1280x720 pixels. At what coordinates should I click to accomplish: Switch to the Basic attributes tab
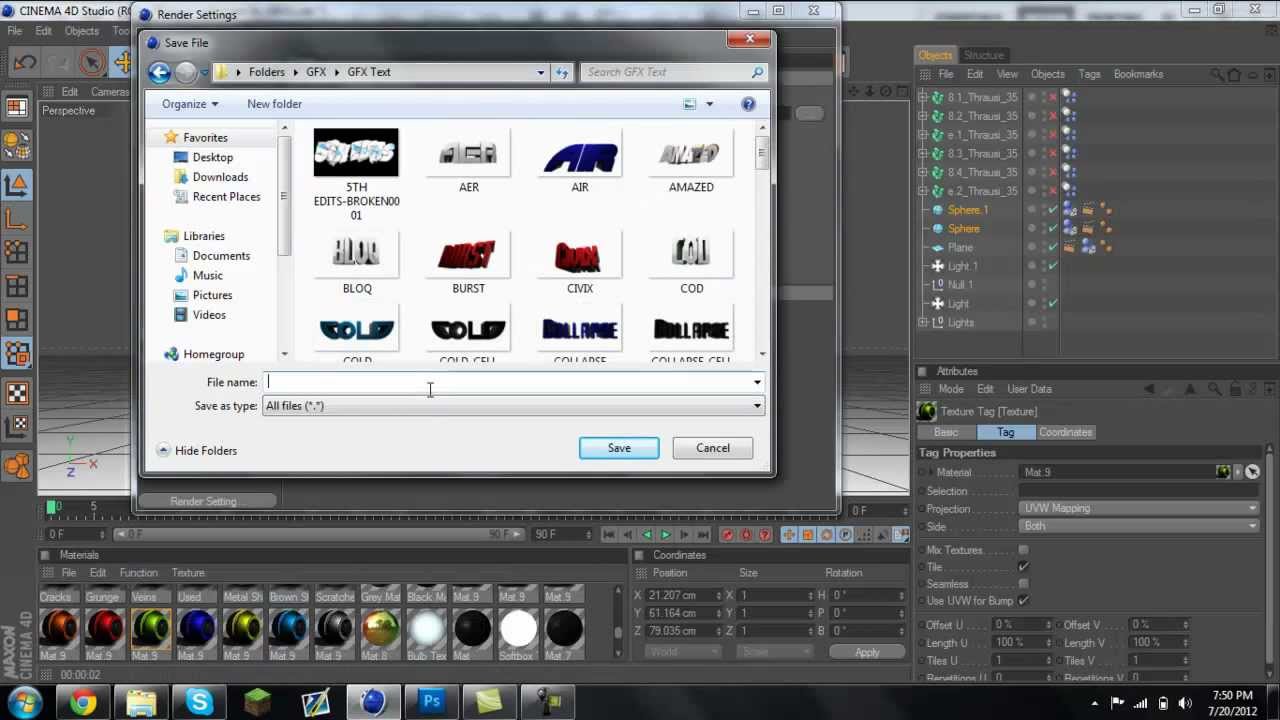946,432
